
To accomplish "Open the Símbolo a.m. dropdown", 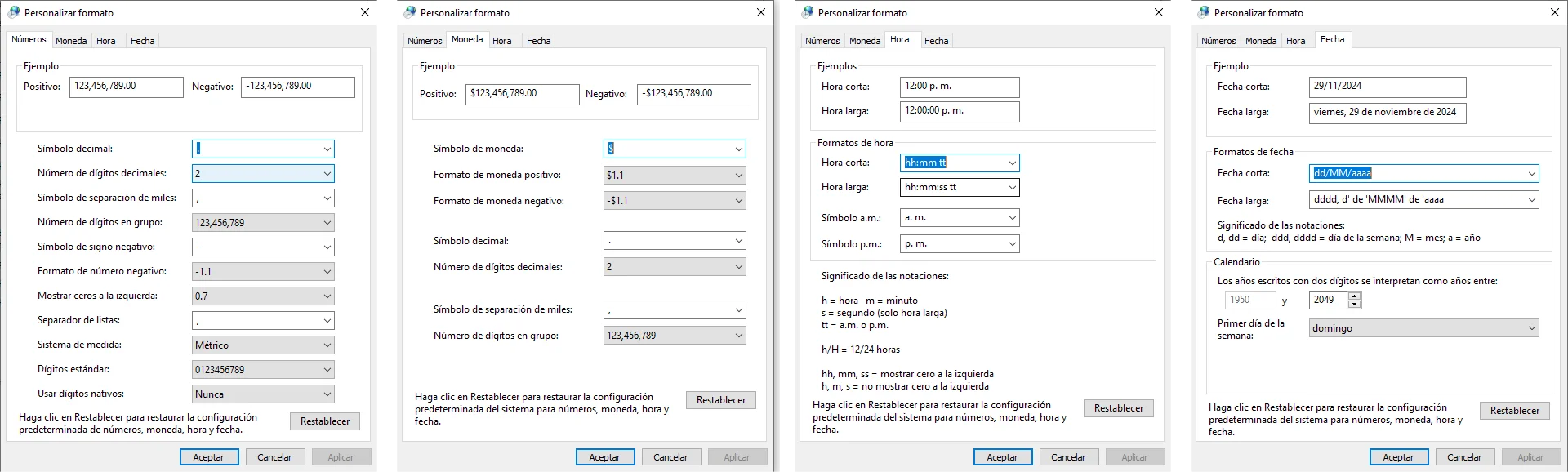I will pyautogui.click(x=1012, y=218).
